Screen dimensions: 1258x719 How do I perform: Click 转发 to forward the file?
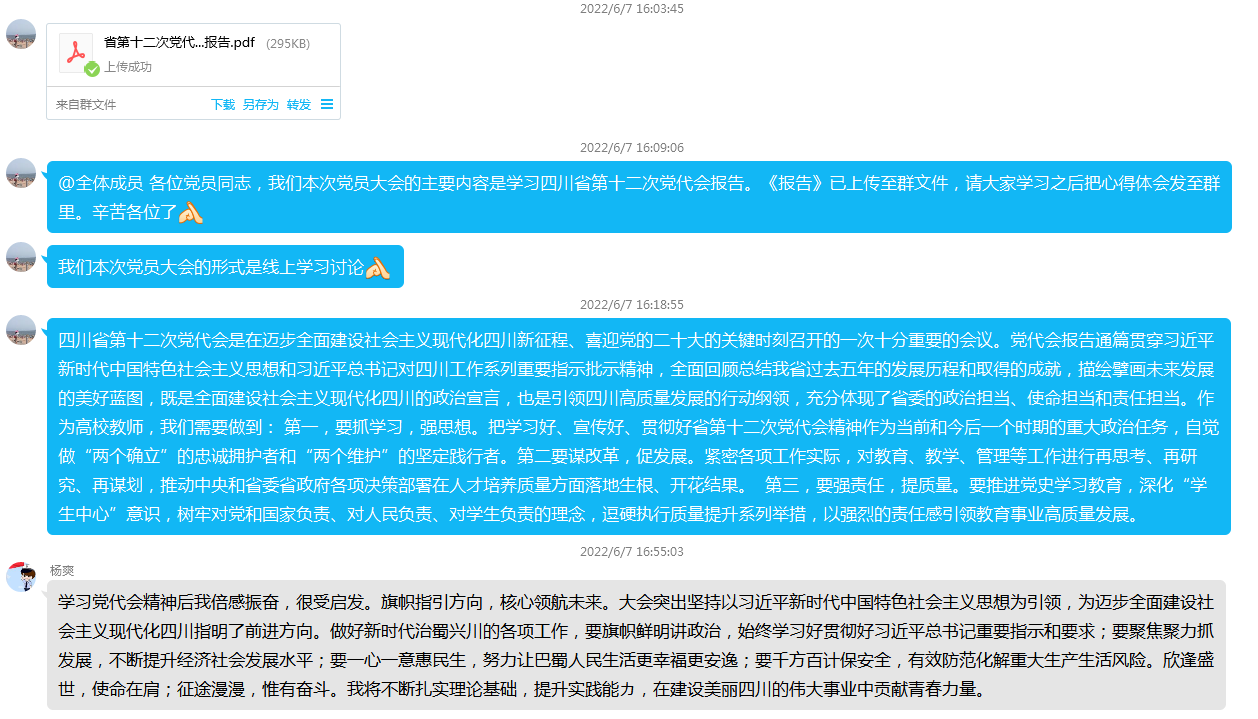pos(299,105)
